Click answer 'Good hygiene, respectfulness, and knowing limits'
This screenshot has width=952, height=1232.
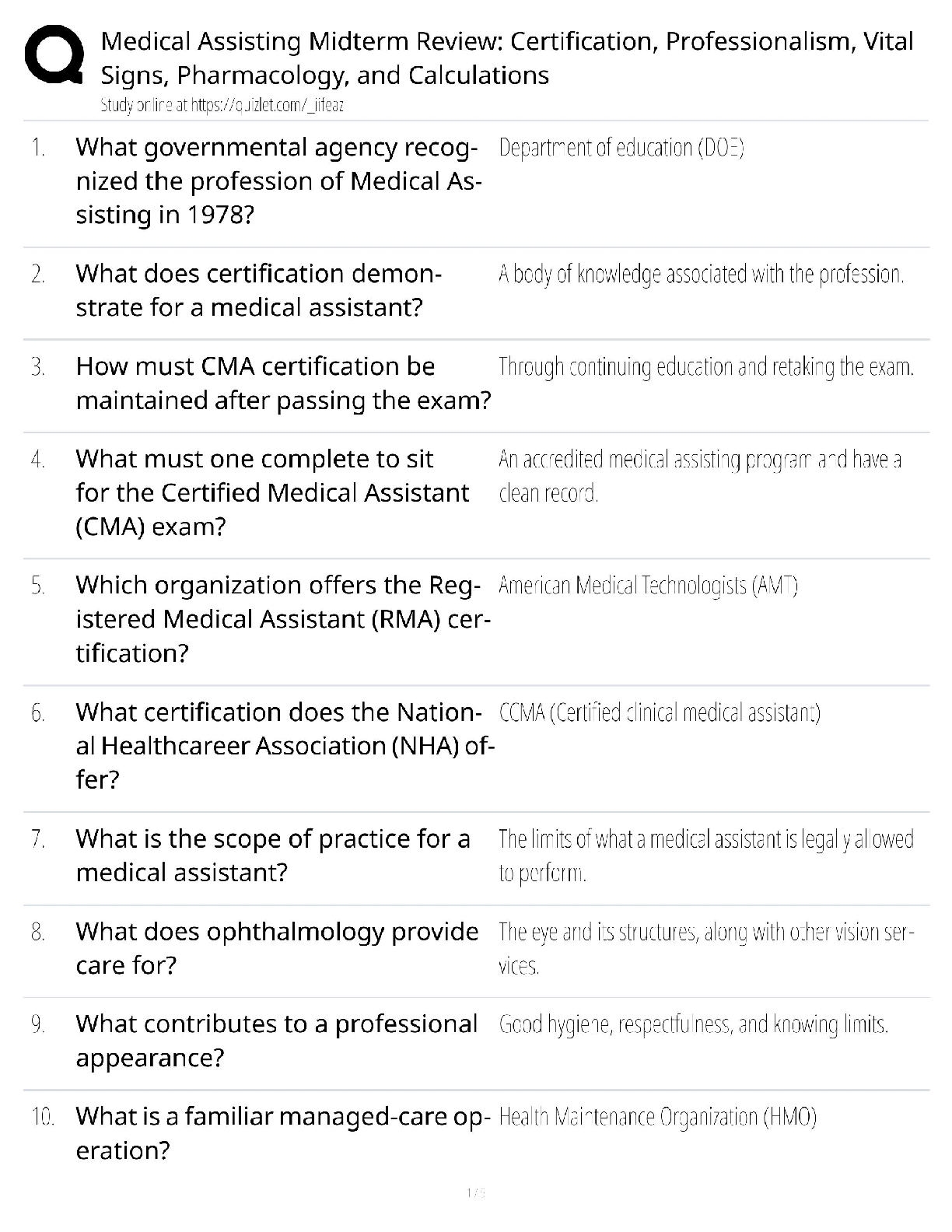click(693, 1024)
